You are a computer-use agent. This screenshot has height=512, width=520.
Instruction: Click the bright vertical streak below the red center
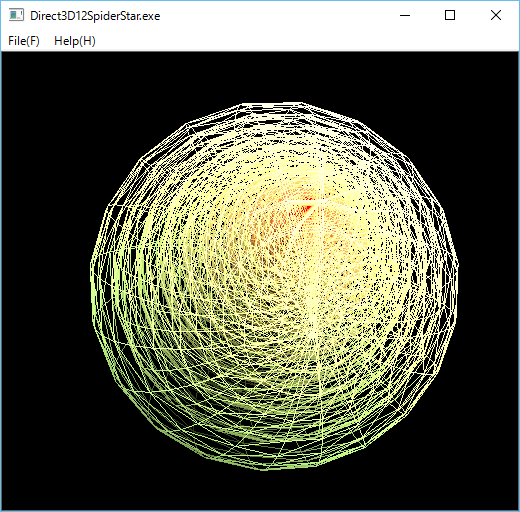tap(313, 300)
